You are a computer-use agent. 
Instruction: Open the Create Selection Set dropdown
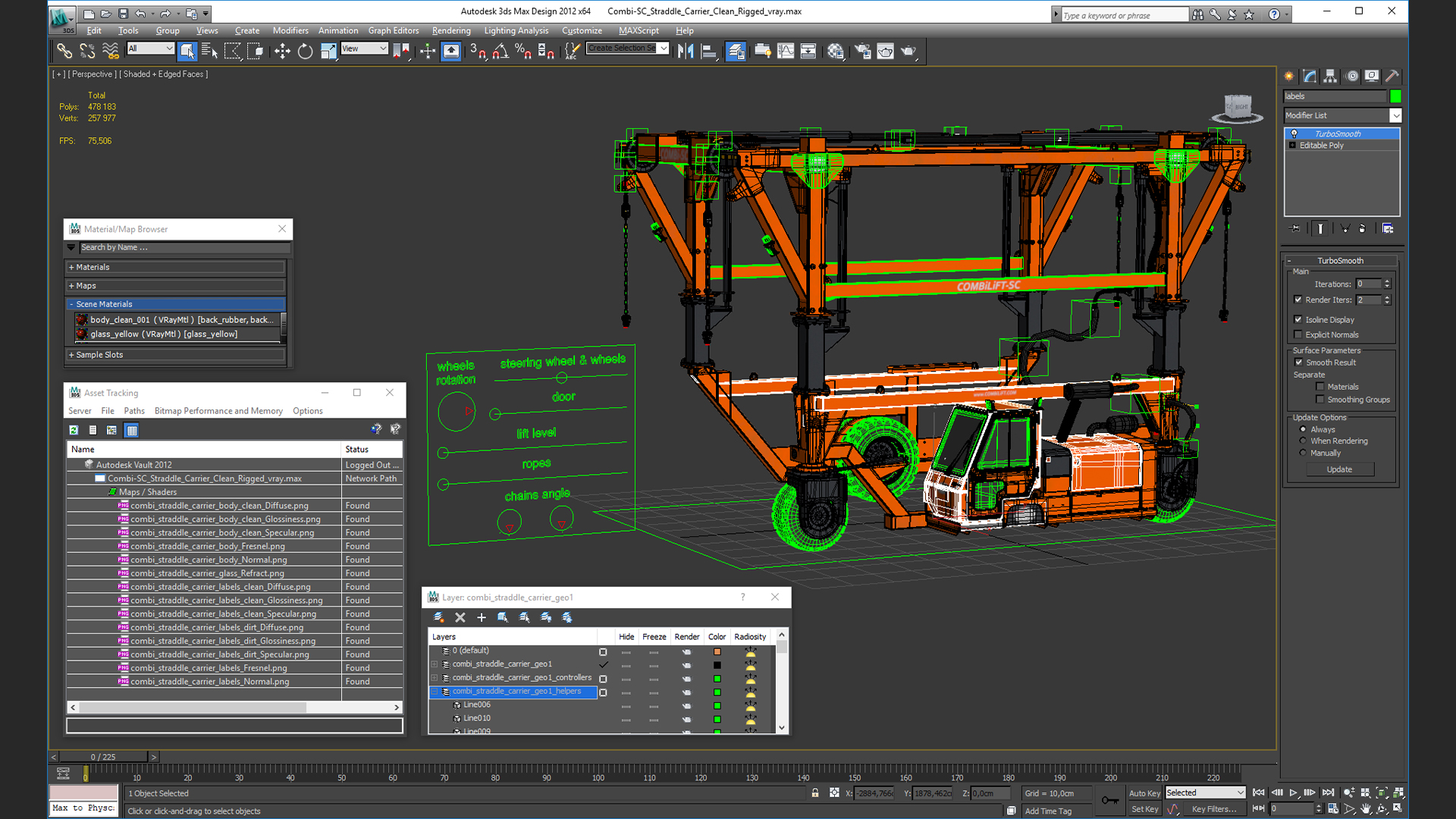[x=628, y=49]
